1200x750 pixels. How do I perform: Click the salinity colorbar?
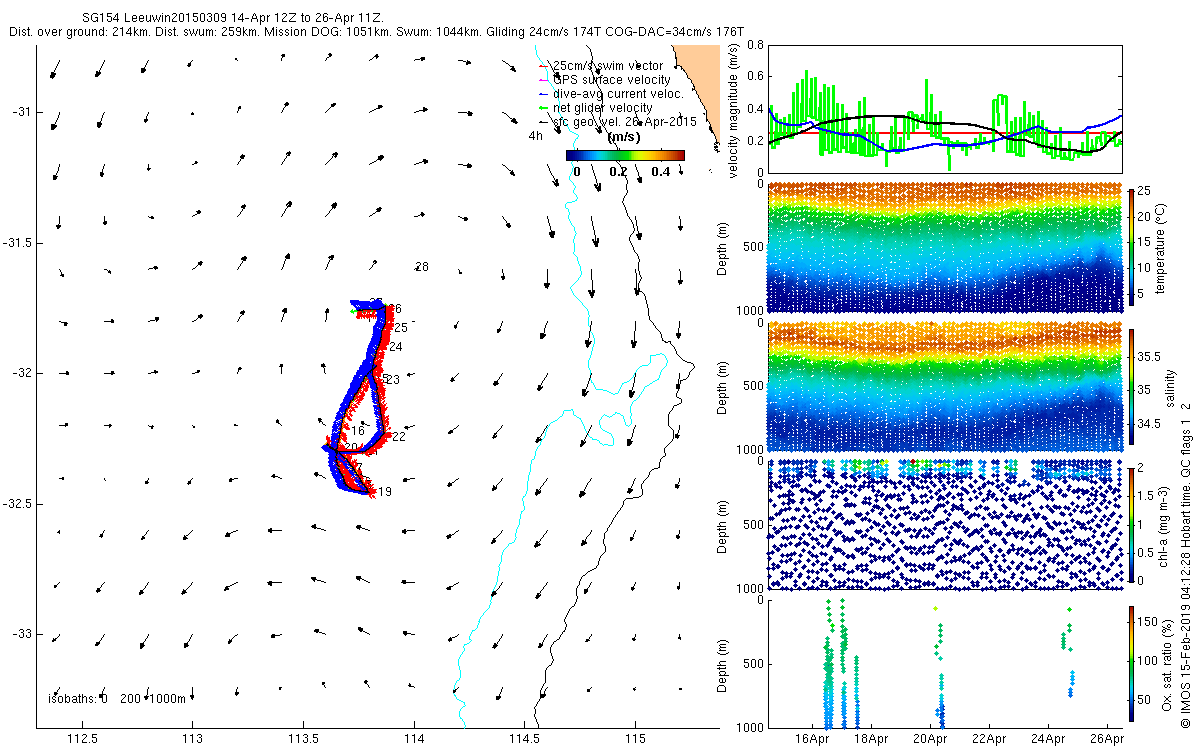1132,388
